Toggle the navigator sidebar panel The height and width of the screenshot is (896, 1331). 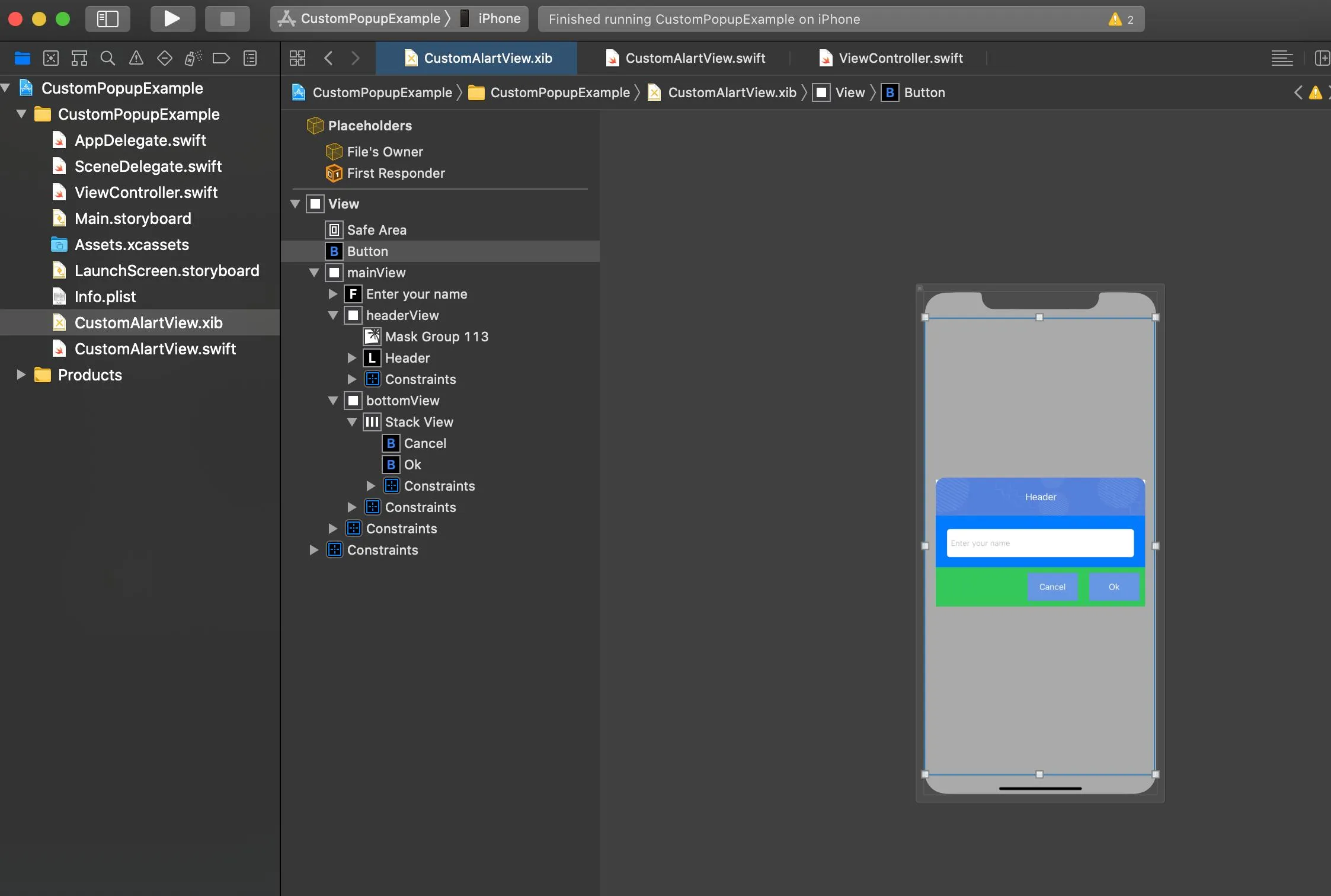click(x=108, y=19)
